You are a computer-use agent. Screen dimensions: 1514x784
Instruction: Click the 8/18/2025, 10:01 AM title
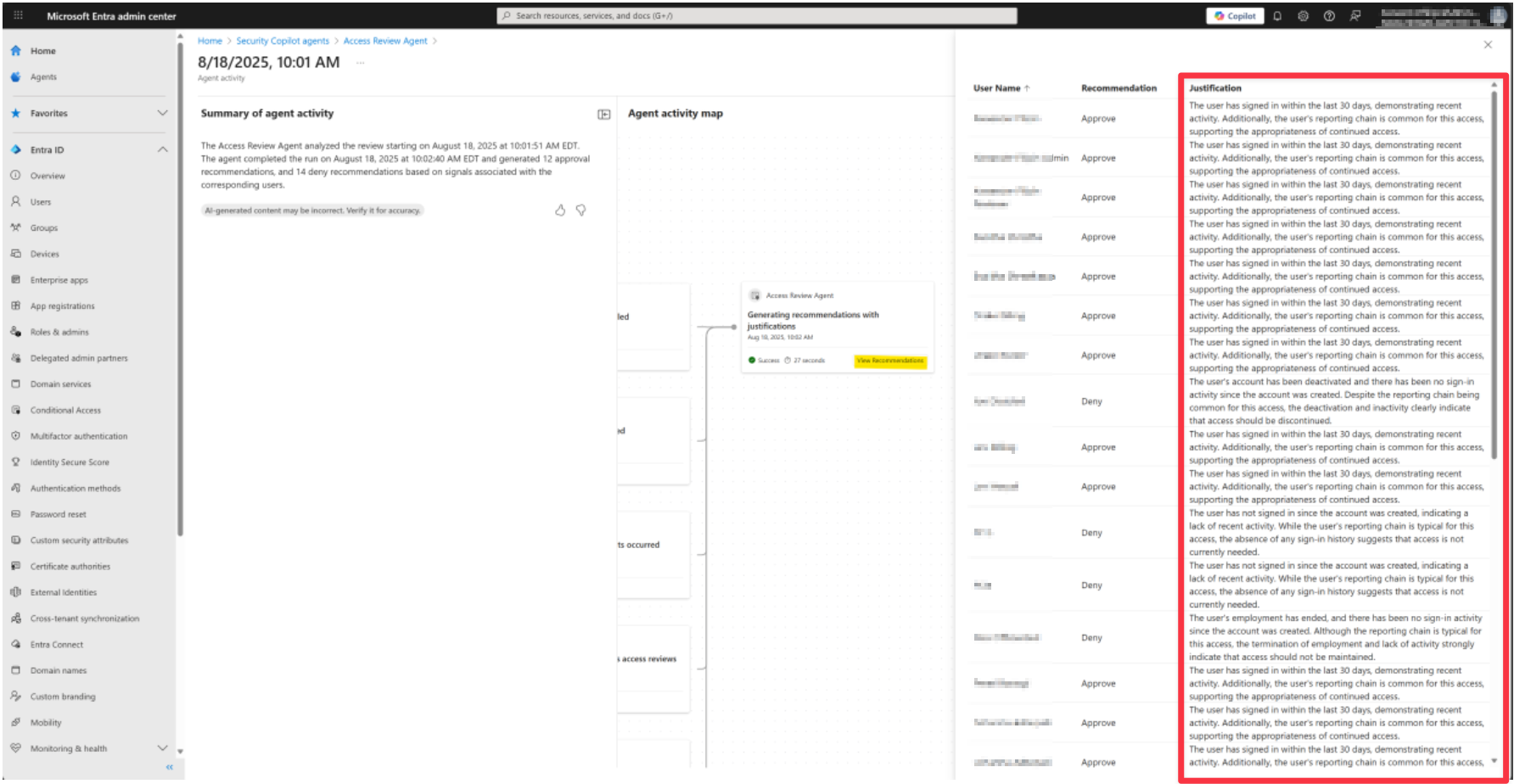click(269, 63)
